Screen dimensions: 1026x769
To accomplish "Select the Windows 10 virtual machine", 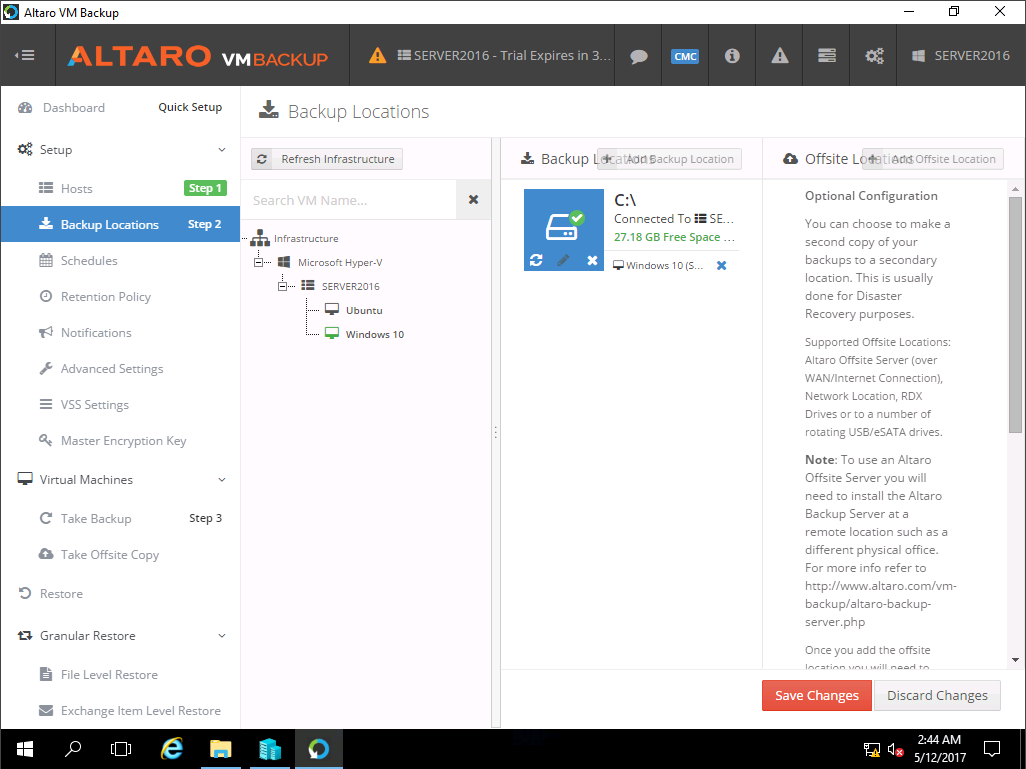I will 374,334.
